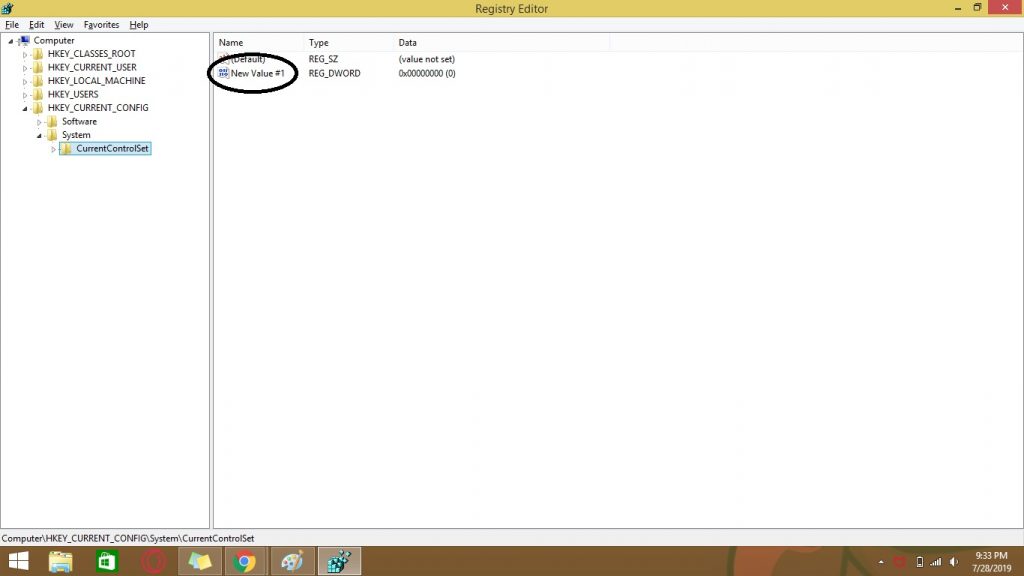Collapse HKEY_CURRENT_CONFIG key
1024x576 pixels.
tap(25, 108)
